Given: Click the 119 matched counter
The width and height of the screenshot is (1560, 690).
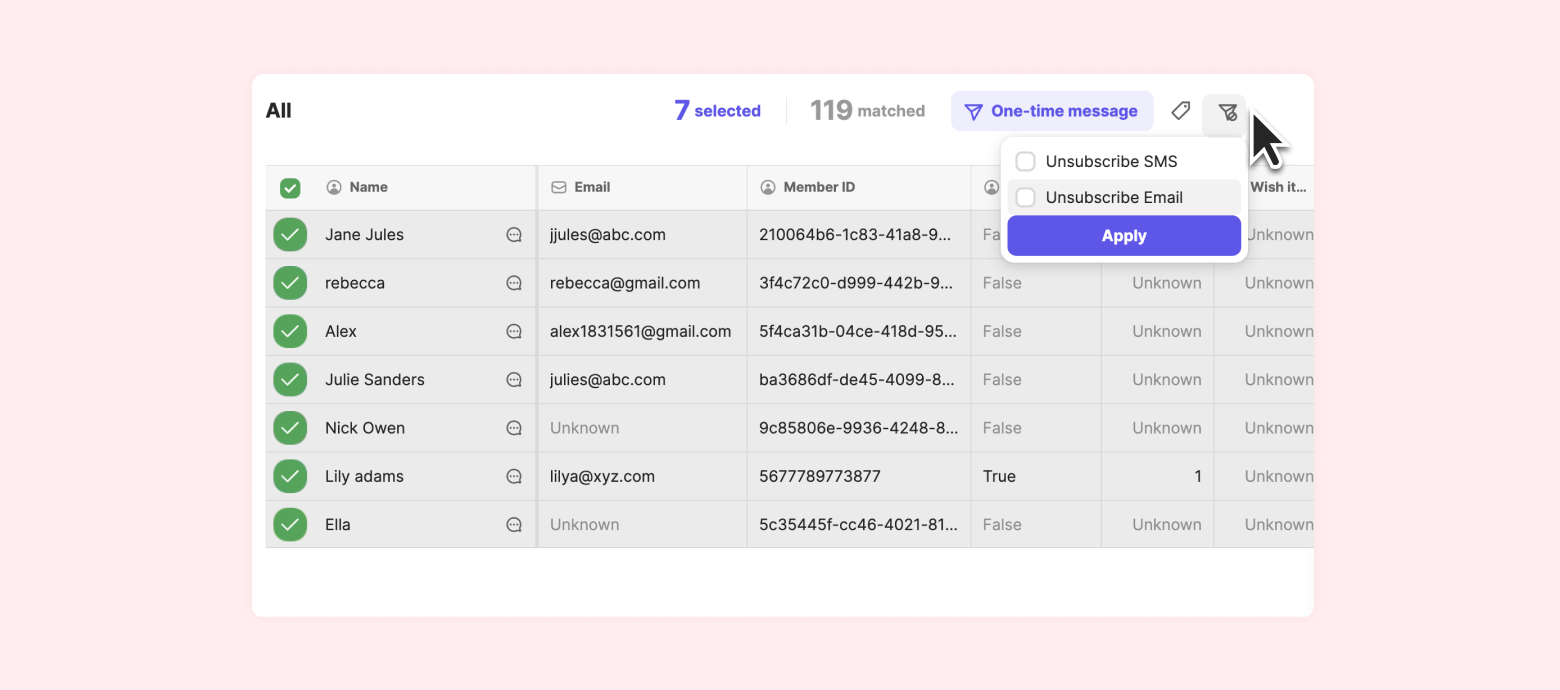Looking at the screenshot, I should 867,111.
